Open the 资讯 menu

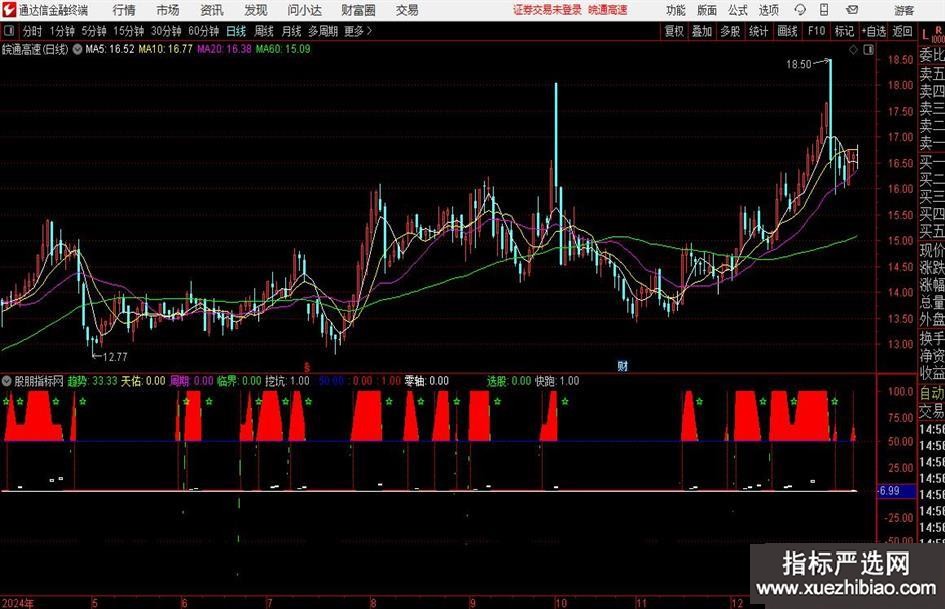coord(212,10)
